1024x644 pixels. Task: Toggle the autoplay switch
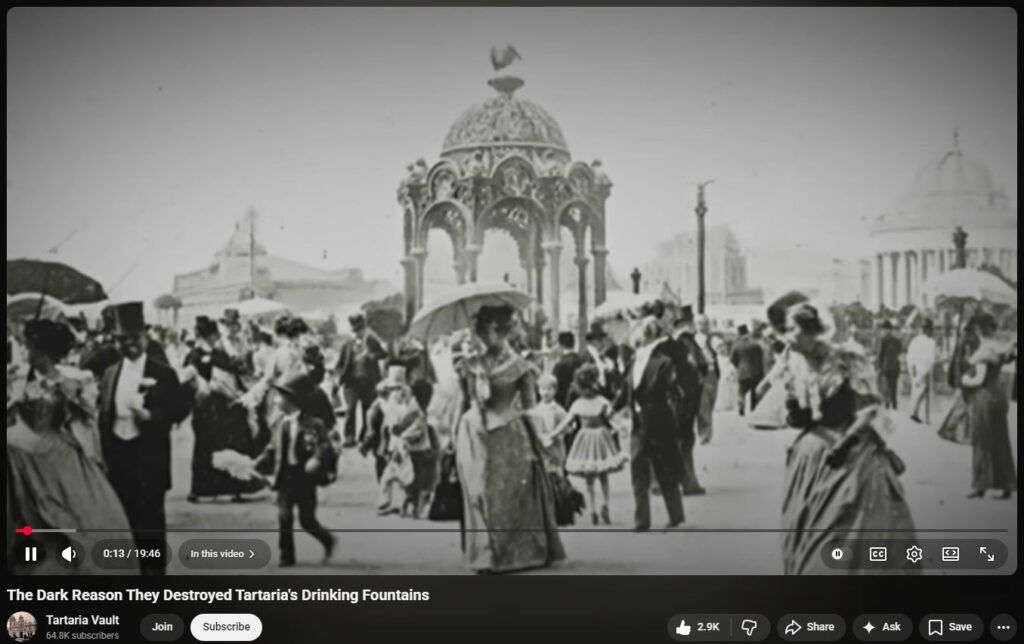tap(838, 554)
